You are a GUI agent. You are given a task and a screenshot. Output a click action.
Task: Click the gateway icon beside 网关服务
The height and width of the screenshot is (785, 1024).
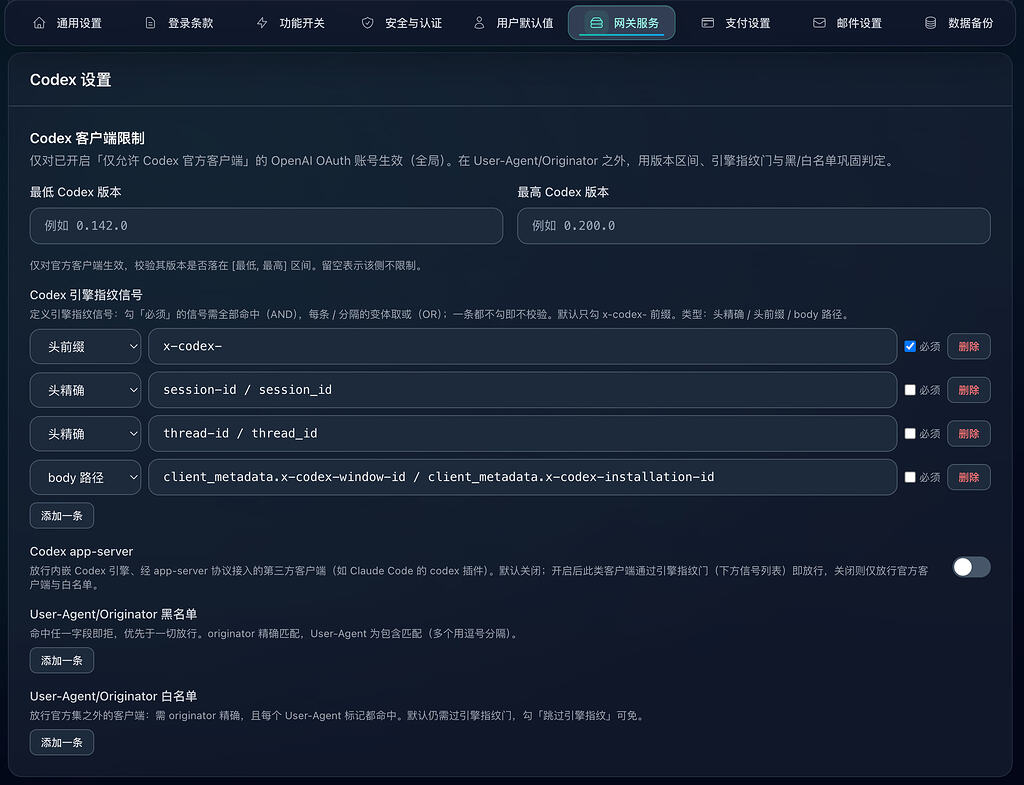tap(596, 23)
